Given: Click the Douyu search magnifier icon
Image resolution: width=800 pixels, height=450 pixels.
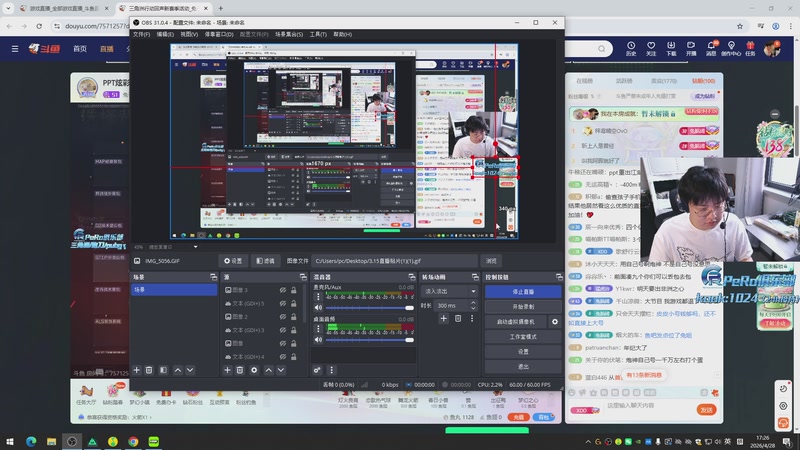Looking at the screenshot, I should pyautogui.click(x=602, y=49).
